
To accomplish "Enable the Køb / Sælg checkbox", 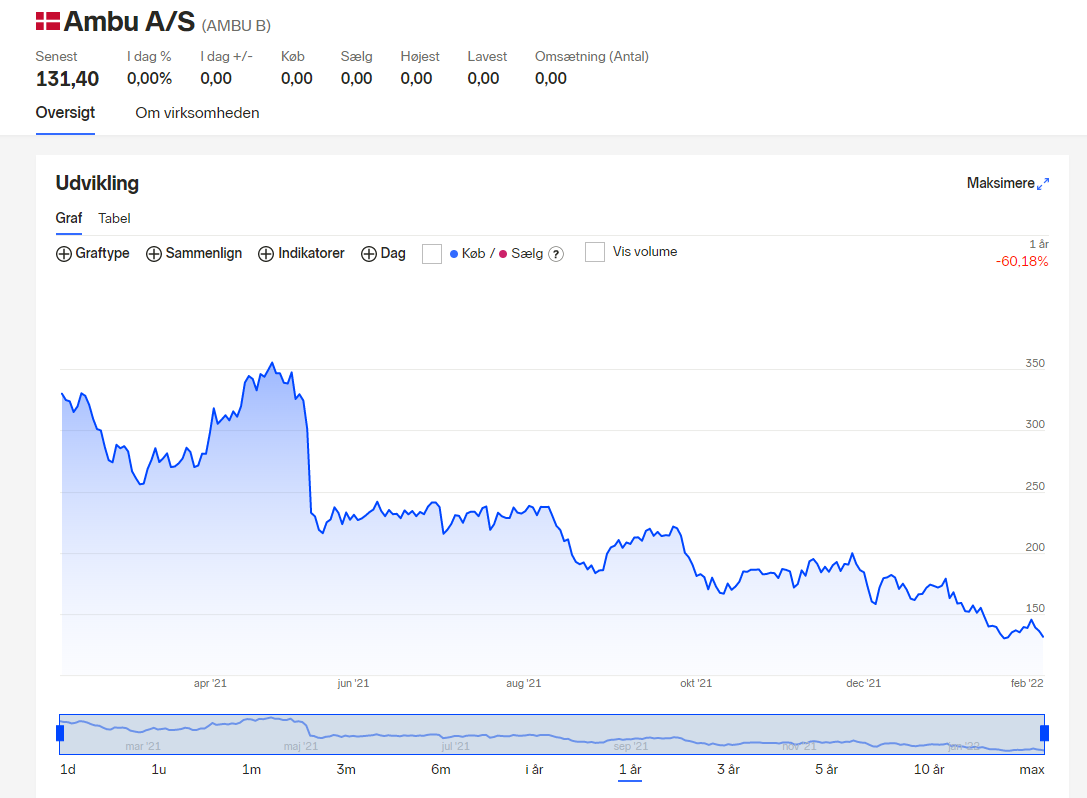I will coord(432,254).
